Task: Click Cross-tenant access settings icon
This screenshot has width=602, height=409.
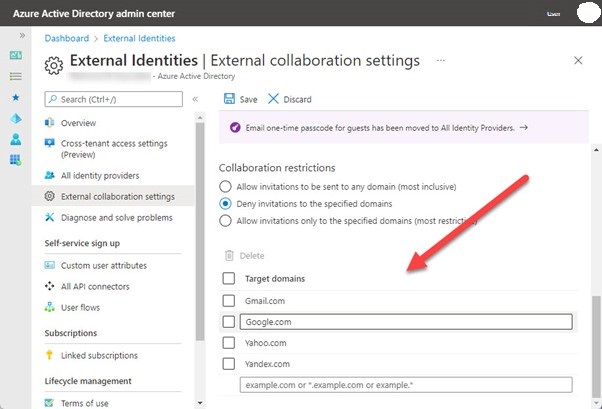Action: click(x=50, y=143)
